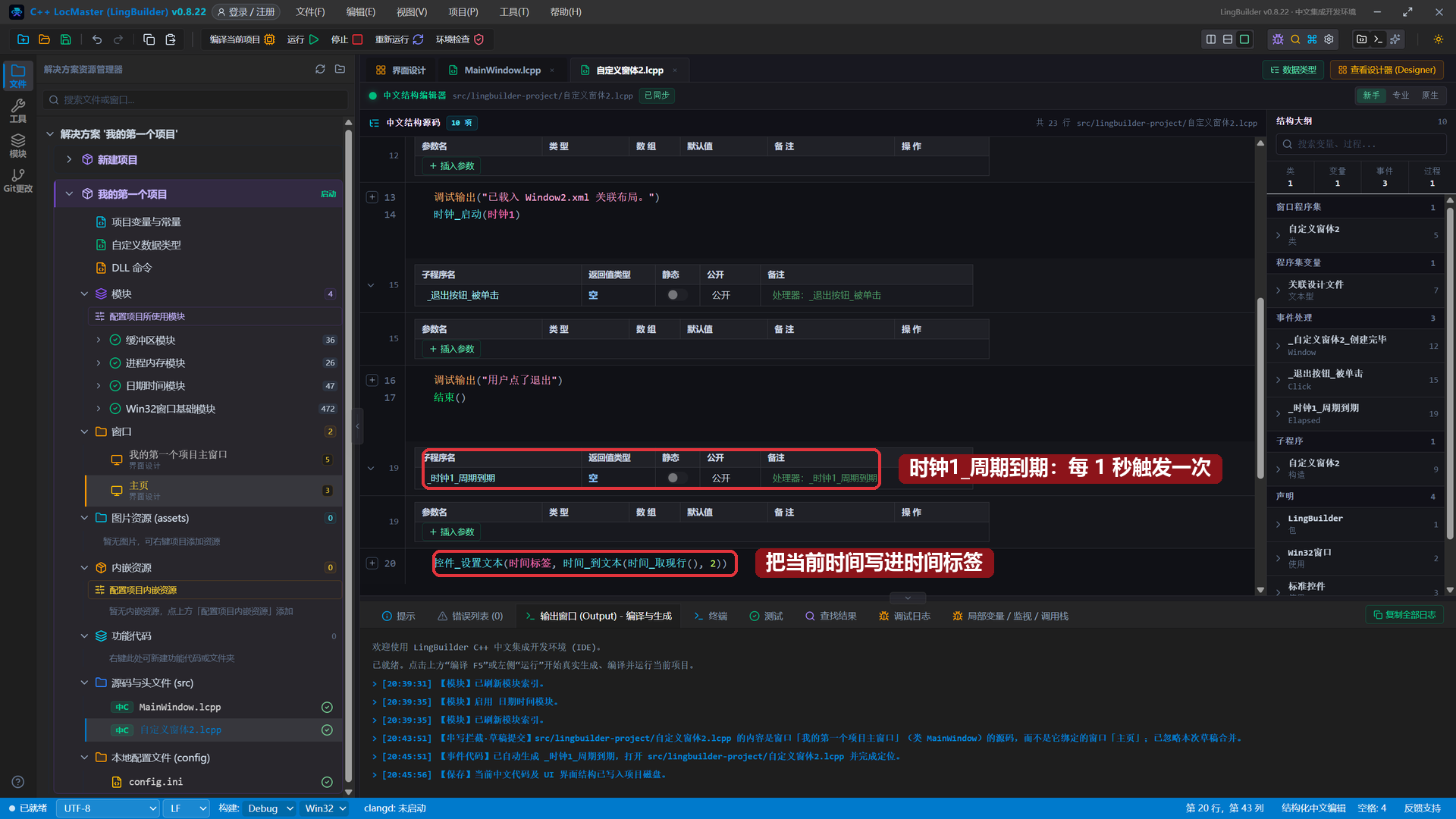This screenshot has width=1456, height=819.
Task: Select the 原生 mode option
Action: (1430, 96)
